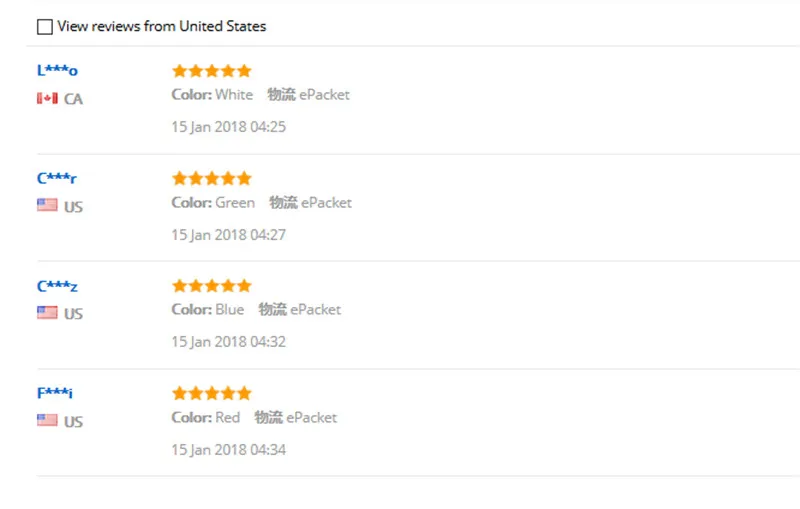Open reviewer C***r's profile

[57, 178]
